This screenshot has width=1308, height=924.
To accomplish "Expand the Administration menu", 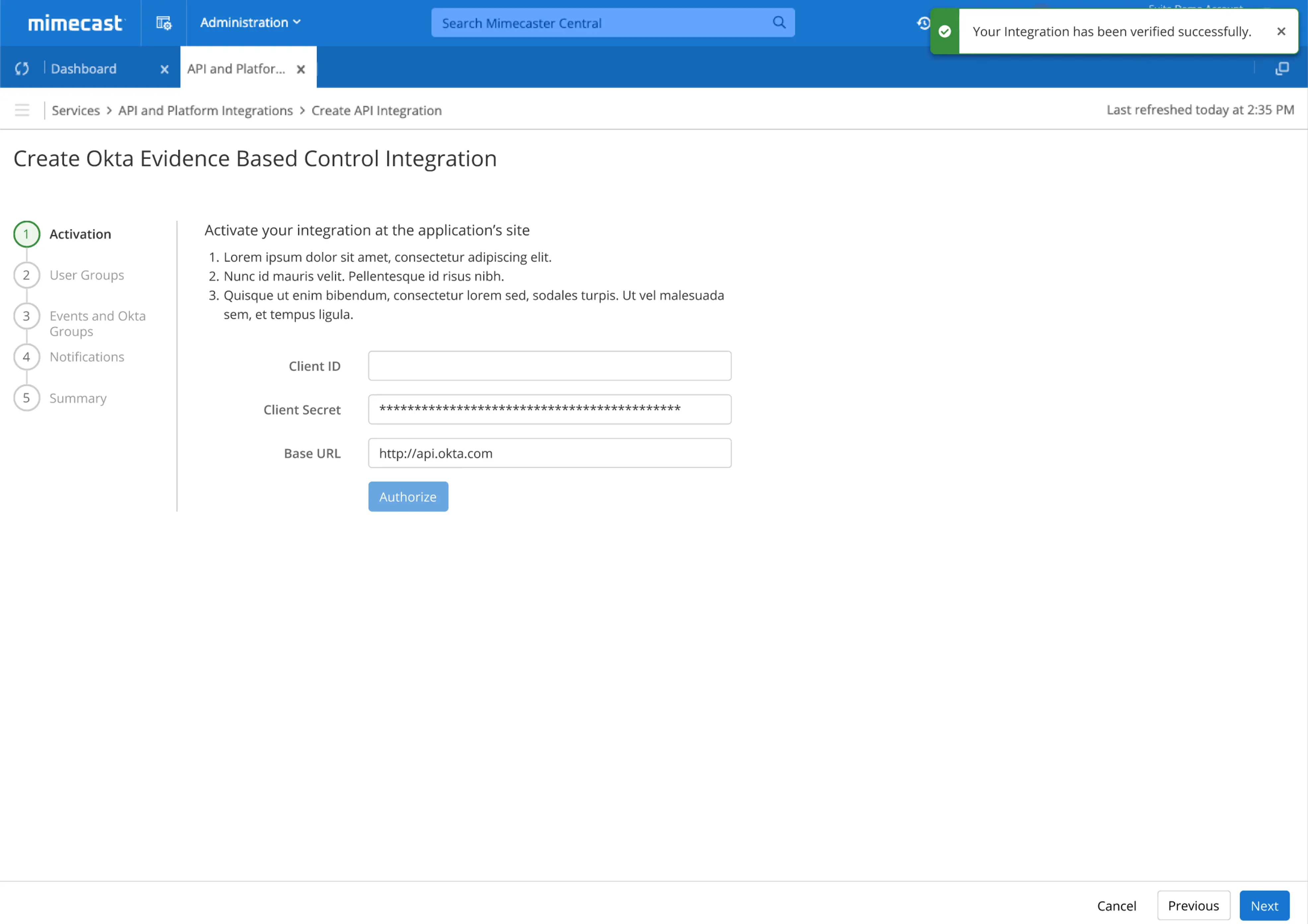I will click(250, 22).
